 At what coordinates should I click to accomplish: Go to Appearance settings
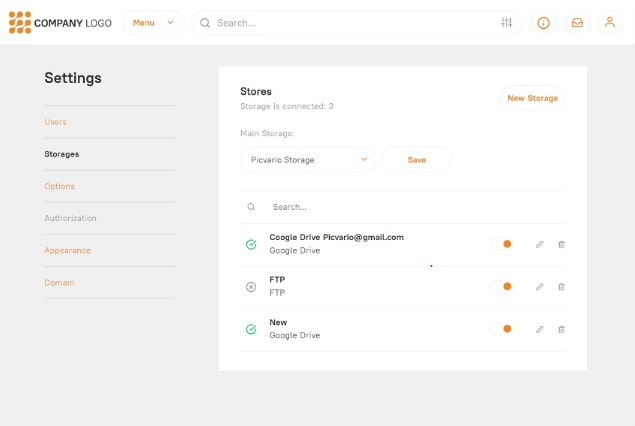pos(67,250)
